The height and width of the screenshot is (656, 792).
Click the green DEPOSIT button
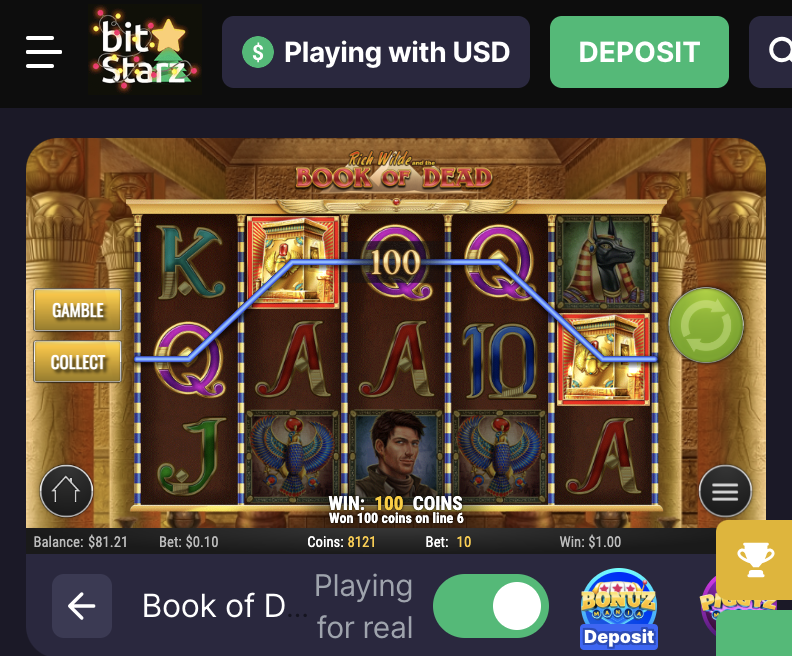point(639,52)
